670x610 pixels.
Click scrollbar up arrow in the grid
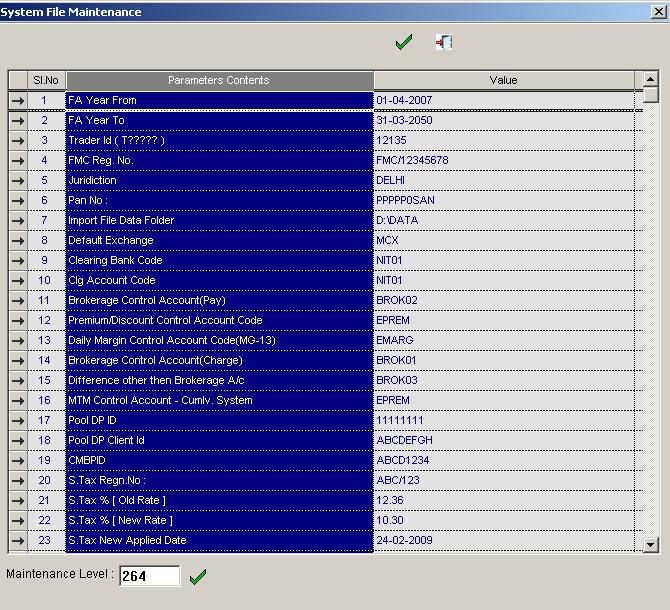pos(651,79)
